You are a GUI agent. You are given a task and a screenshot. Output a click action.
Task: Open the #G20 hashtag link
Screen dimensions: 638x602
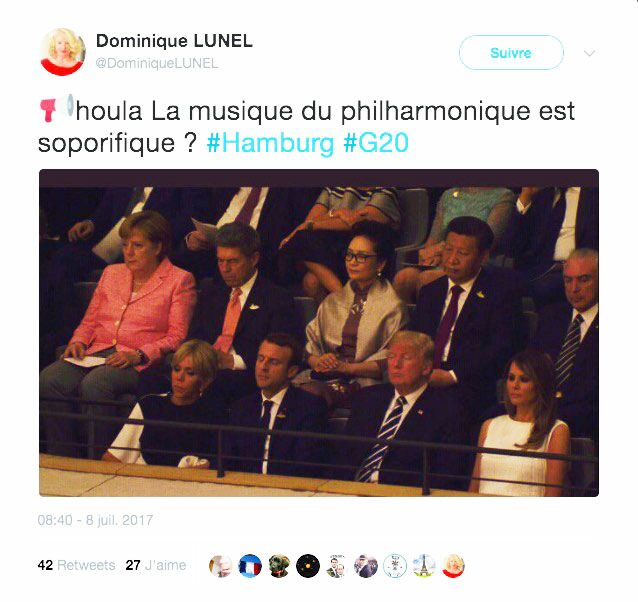click(376, 143)
